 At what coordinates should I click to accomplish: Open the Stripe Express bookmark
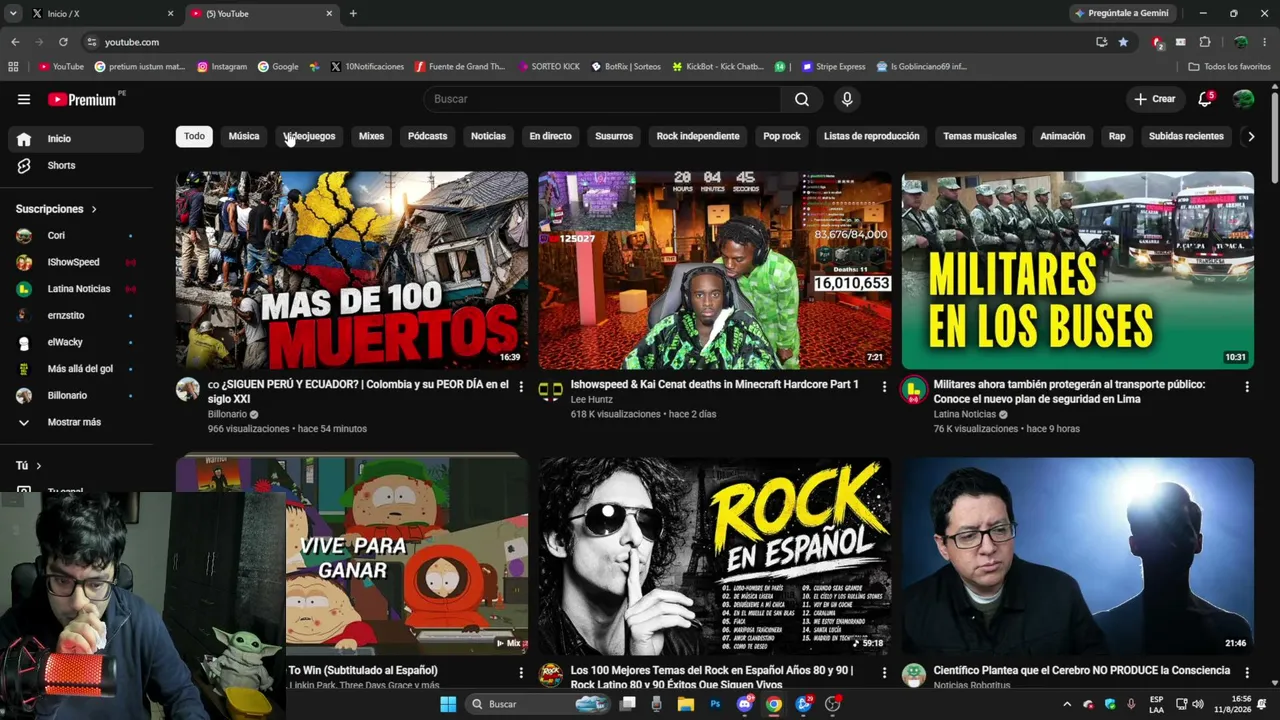click(833, 67)
